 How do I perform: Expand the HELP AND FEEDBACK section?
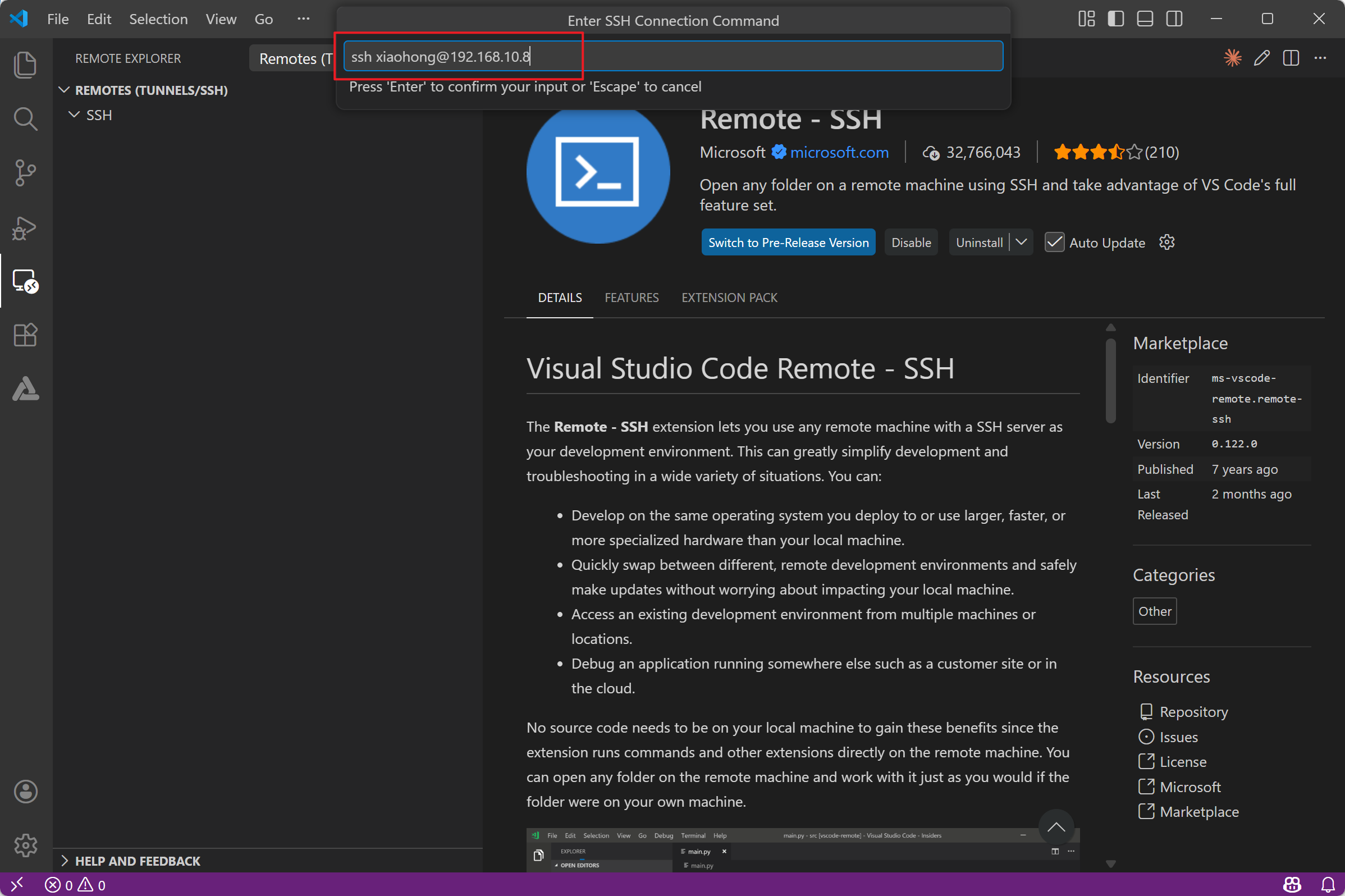tap(64, 861)
